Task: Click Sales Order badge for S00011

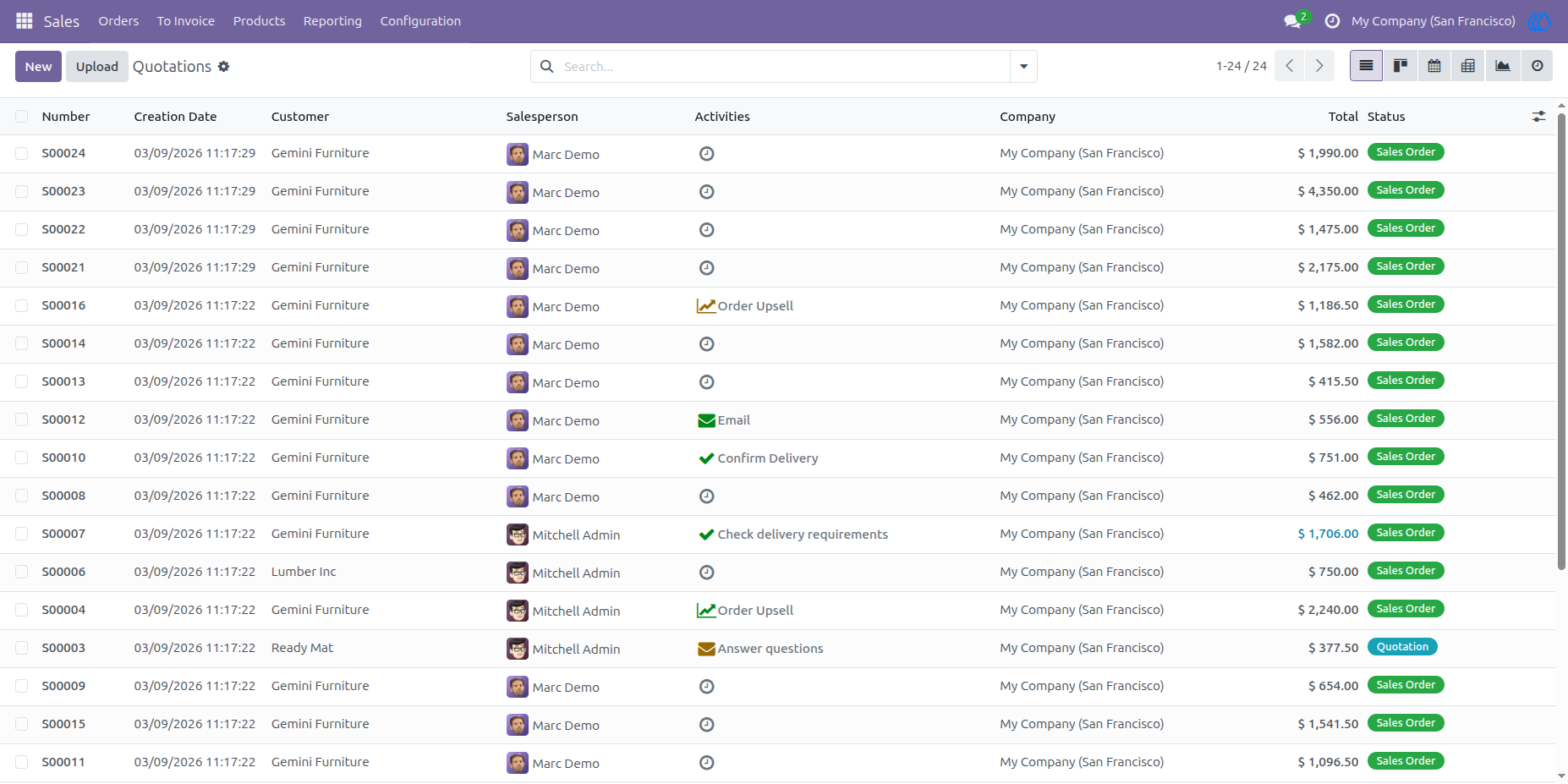Action: coord(1406,761)
